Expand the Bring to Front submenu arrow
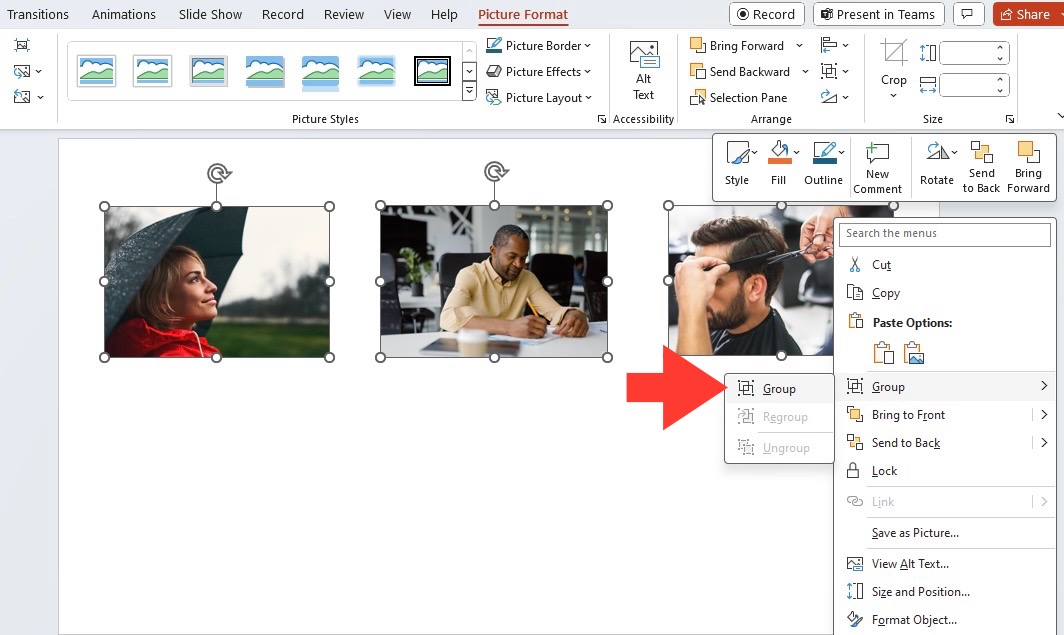Screen dimensions: 1064x635 (1044, 415)
